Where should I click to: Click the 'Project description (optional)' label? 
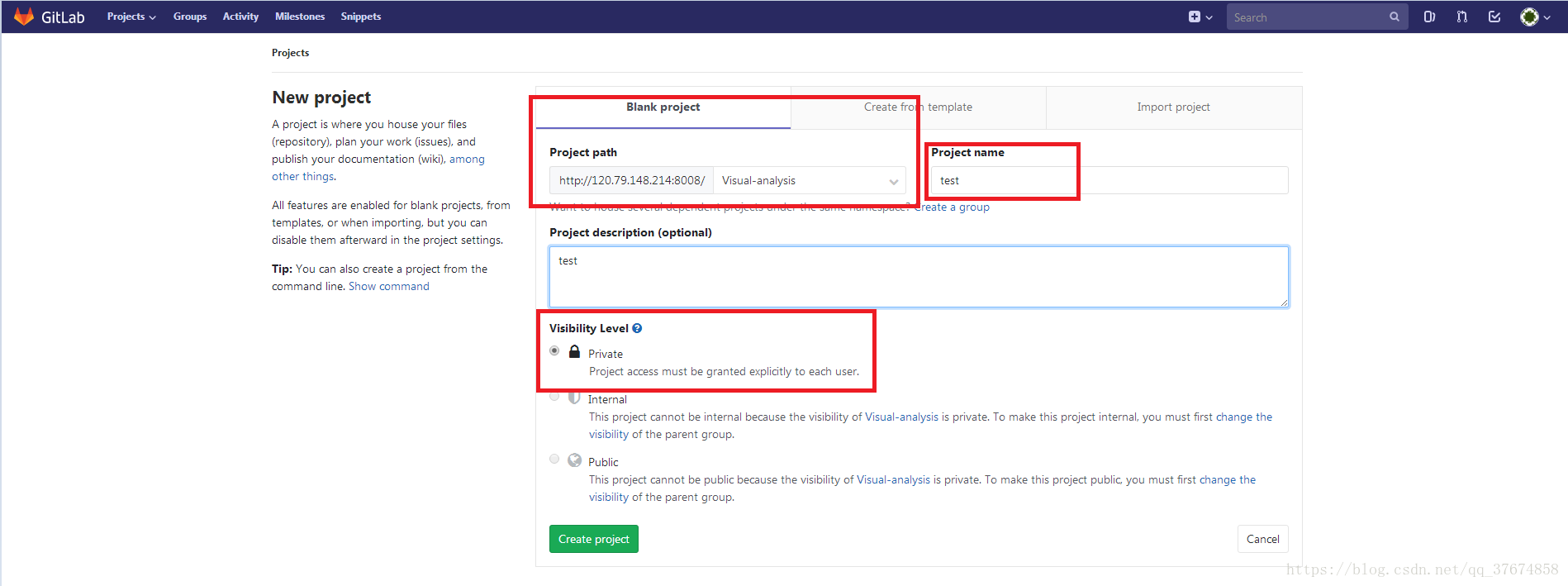pyautogui.click(x=630, y=232)
